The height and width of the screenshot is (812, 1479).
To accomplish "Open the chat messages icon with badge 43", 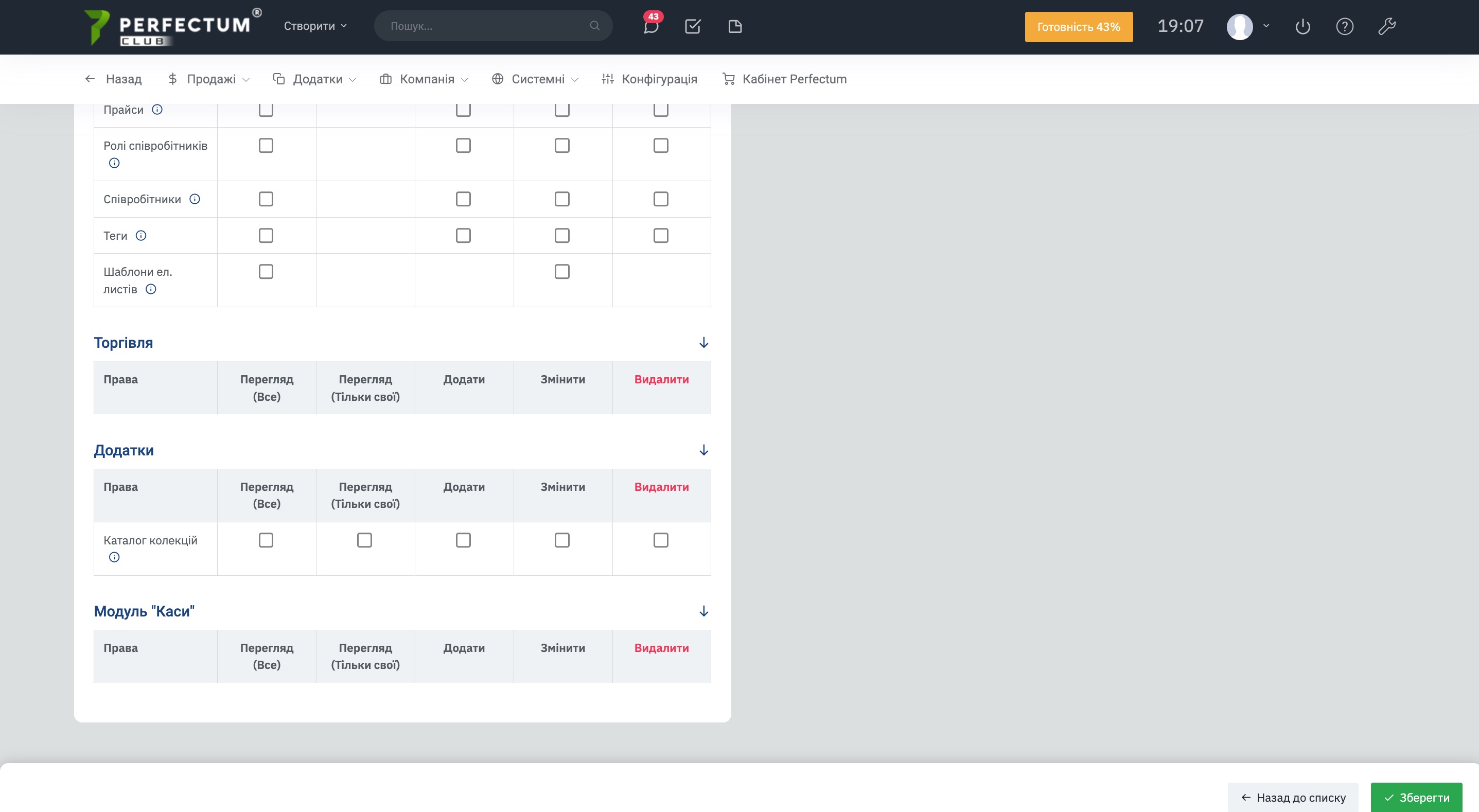I will pos(650,26).
